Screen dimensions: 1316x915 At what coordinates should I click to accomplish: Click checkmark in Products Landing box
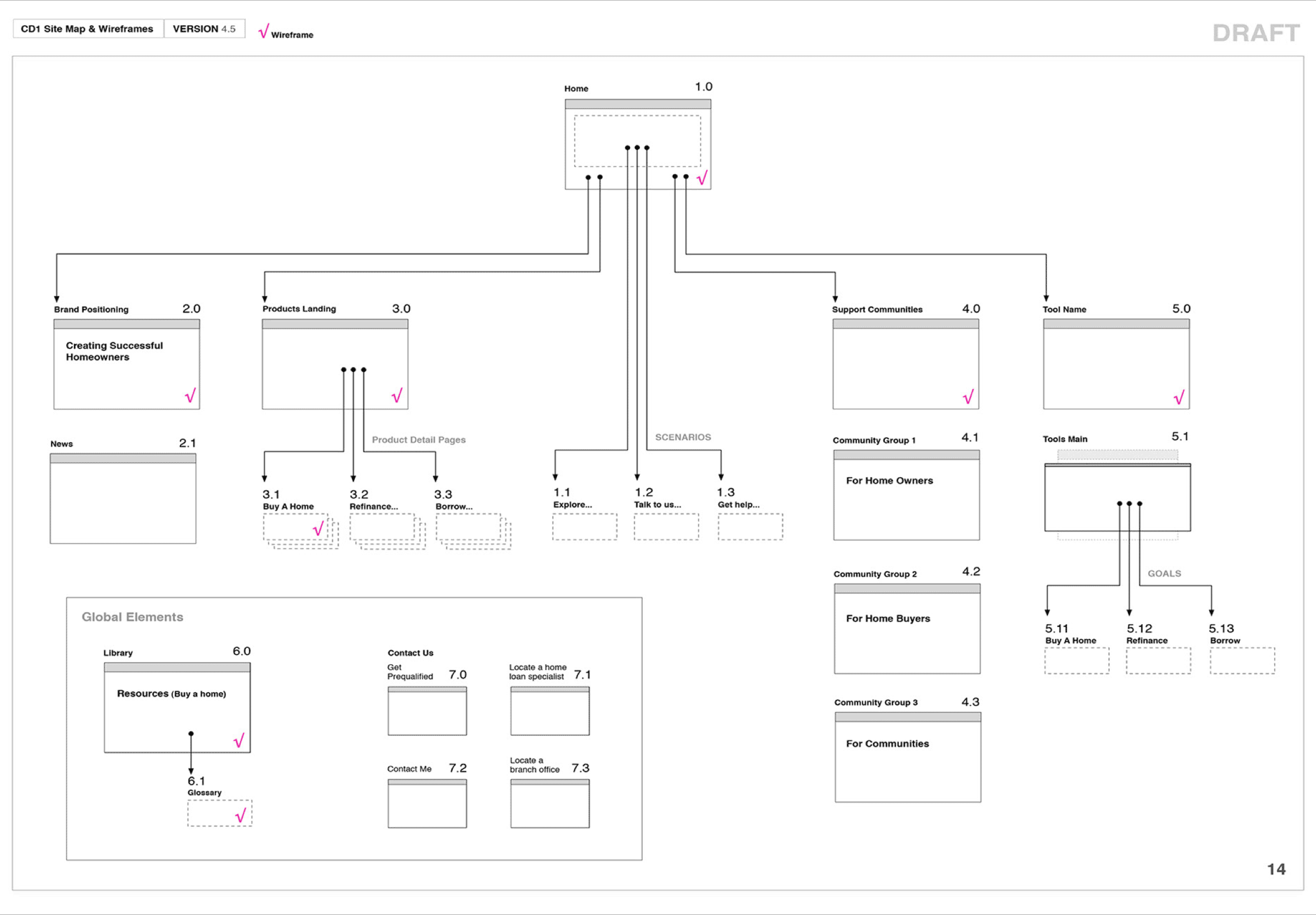coord(397,396)
